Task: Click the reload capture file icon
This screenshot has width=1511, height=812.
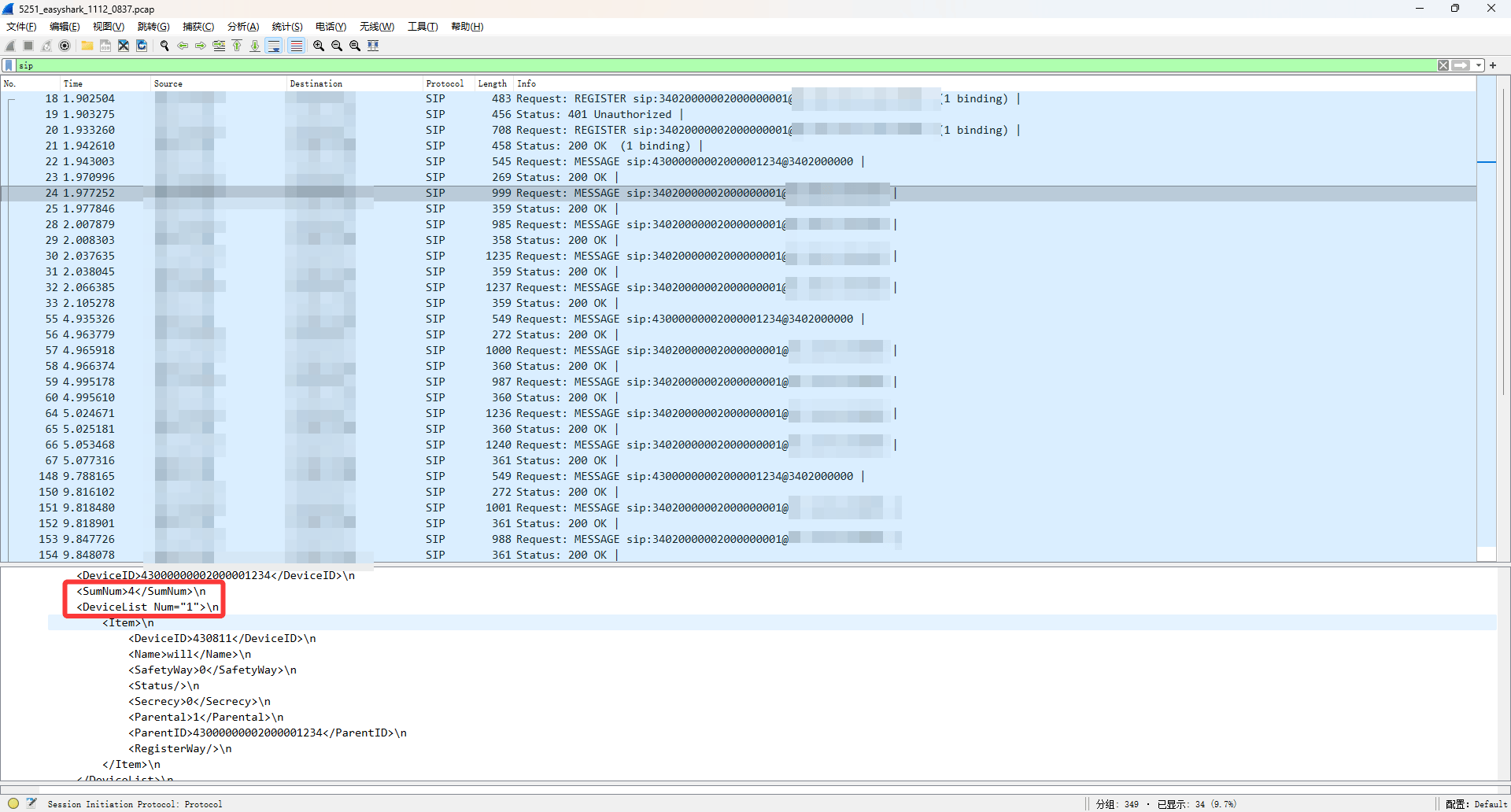Action: tap(142, 46)
